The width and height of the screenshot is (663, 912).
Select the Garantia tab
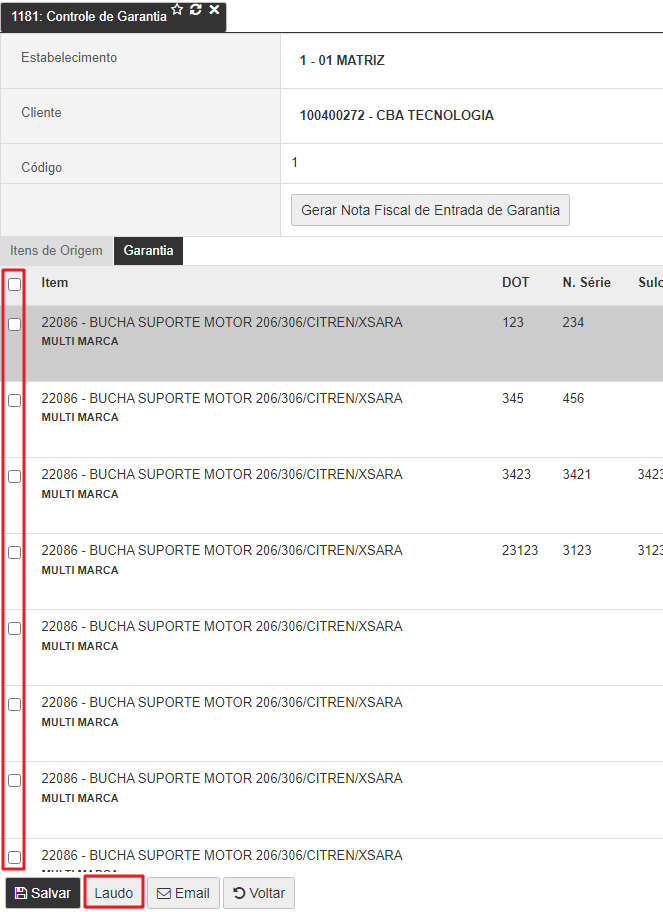click(x=148, y=251)
